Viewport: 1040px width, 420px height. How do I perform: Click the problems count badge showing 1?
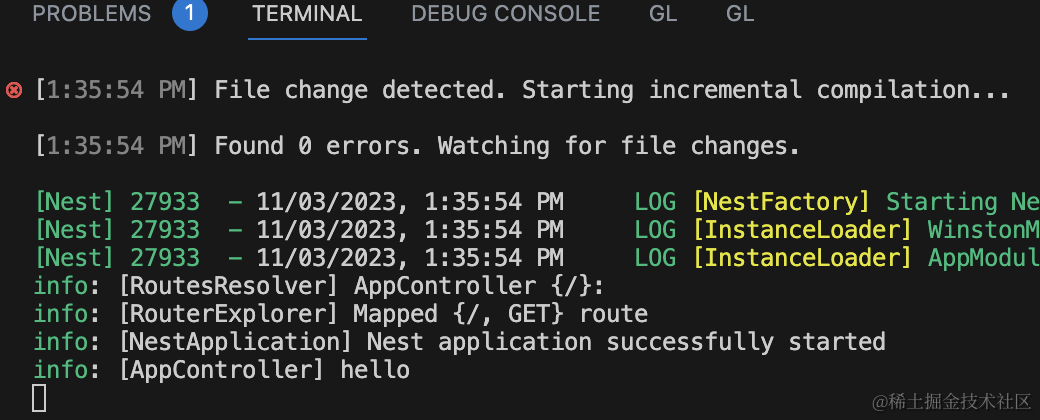point(190,15)
